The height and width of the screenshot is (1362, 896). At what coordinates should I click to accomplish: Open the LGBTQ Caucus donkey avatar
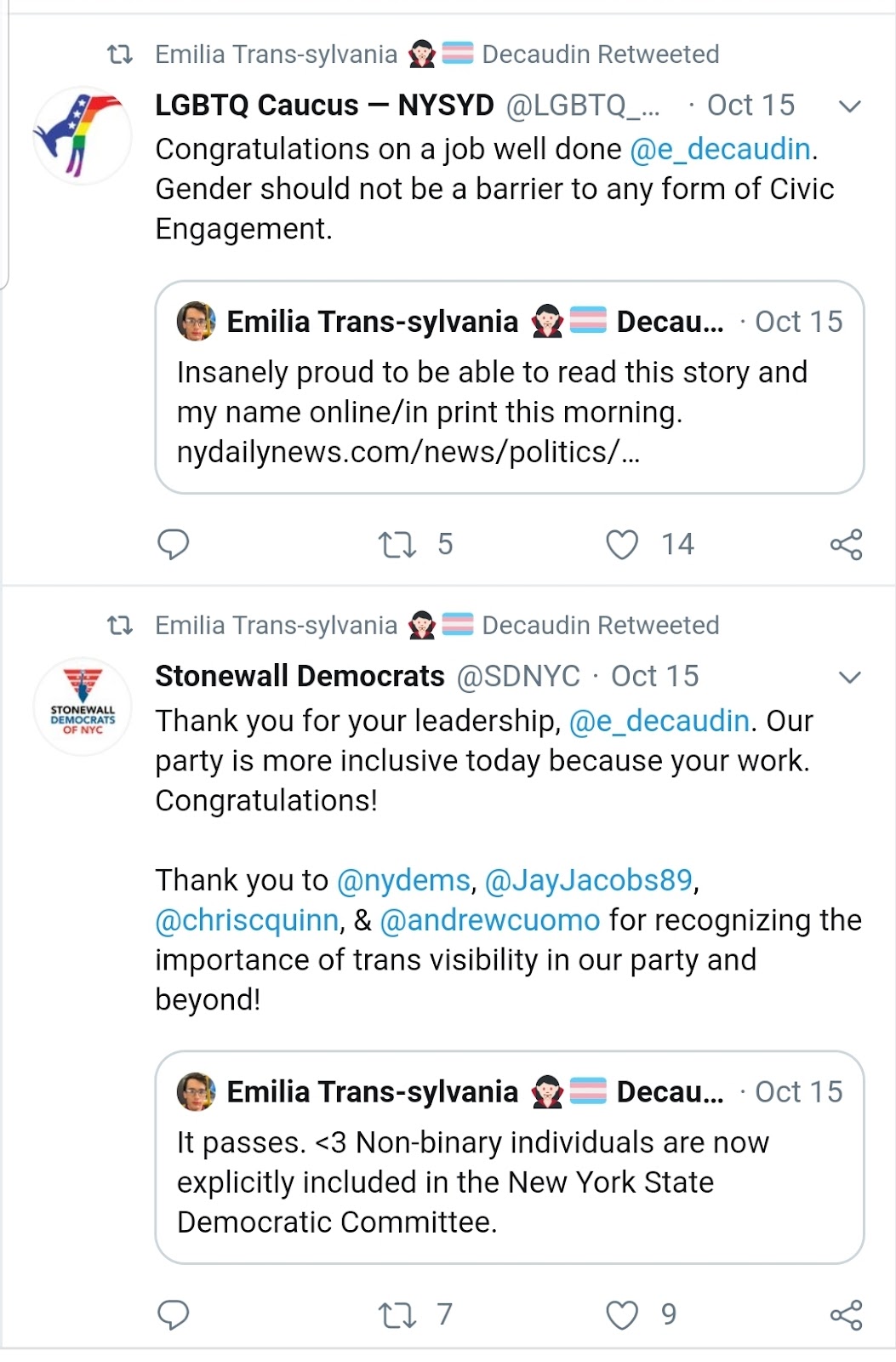tap(83, 136)
